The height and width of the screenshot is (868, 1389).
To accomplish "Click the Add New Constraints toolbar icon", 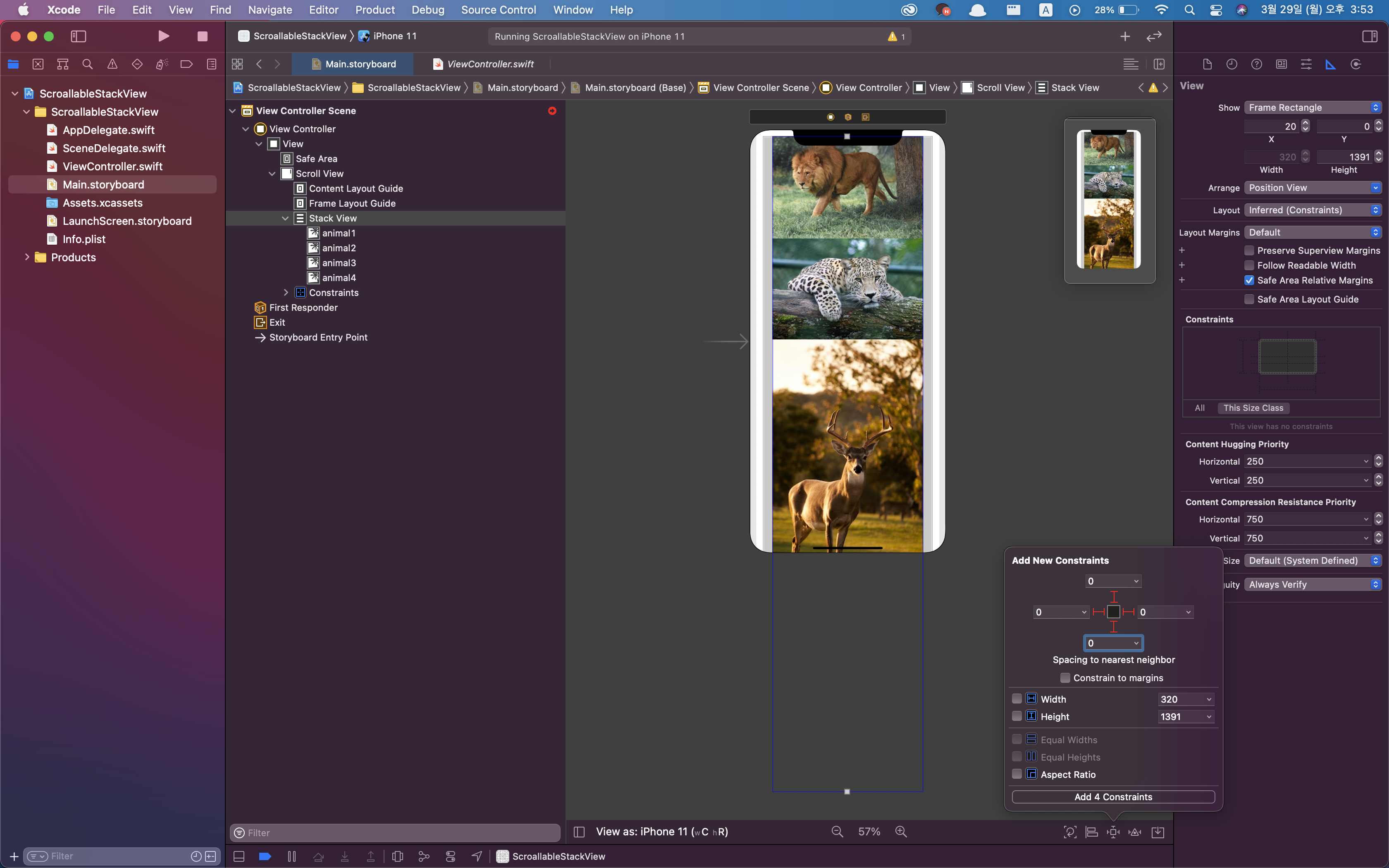I will point(1113,832).
